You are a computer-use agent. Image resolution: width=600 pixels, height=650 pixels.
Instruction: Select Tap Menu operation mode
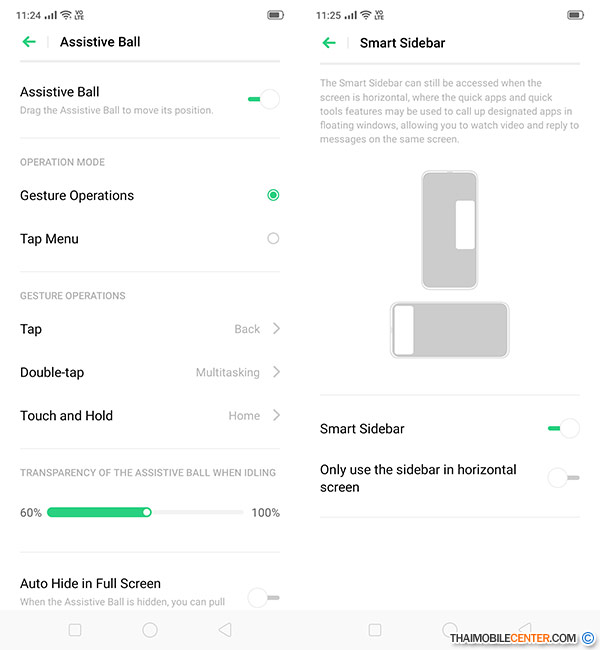[x=273, y=238]
